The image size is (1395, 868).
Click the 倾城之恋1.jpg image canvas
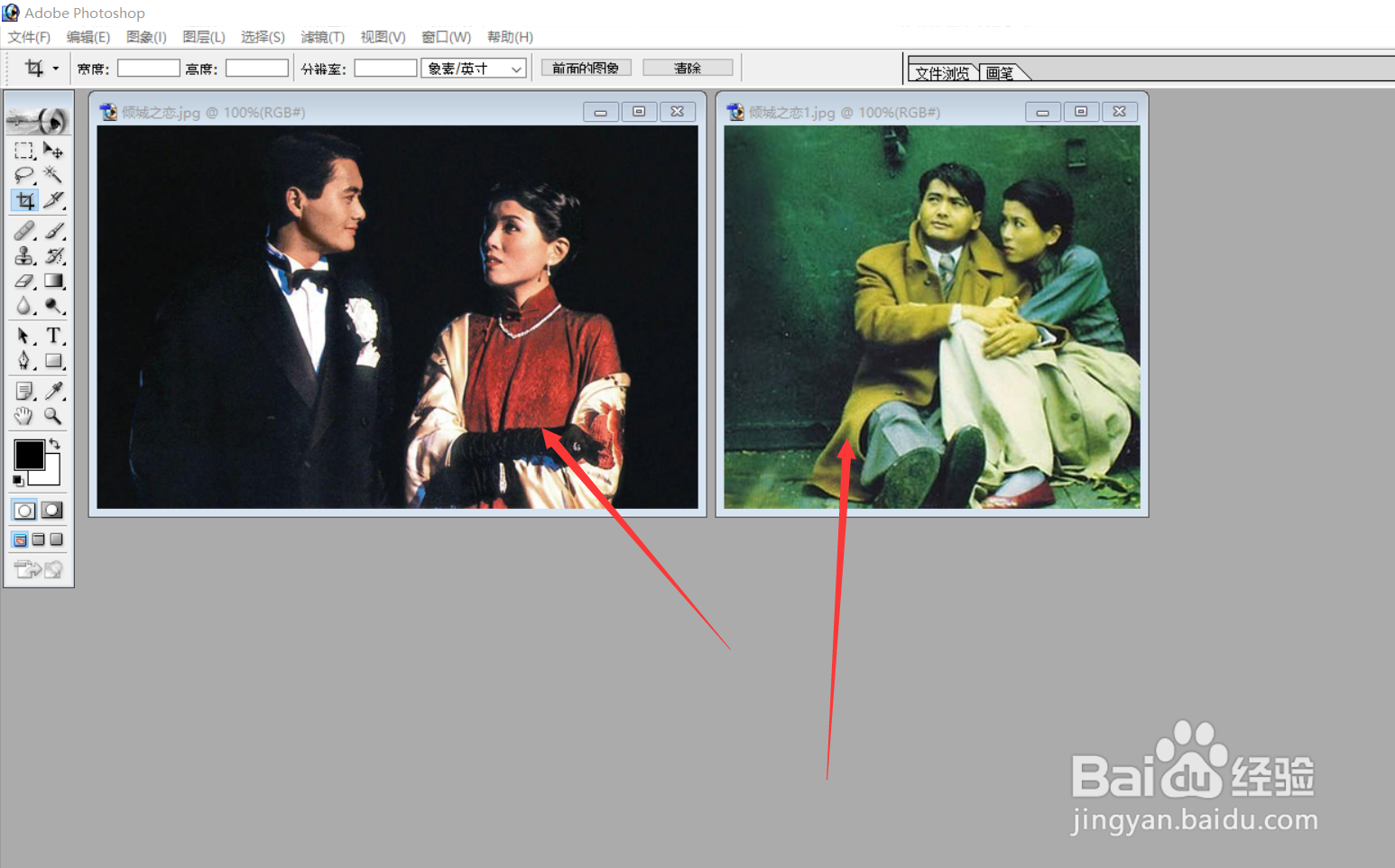pos(932,317)
